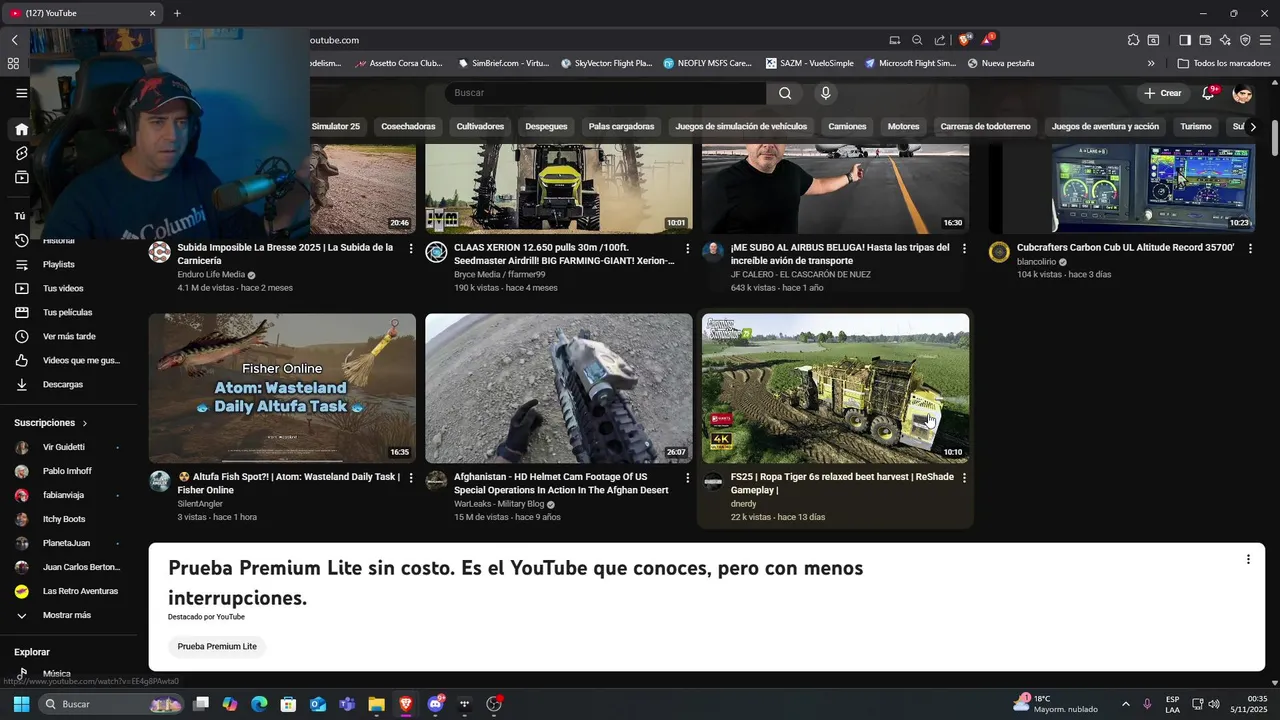
Task: Open Brave Wallet icon
Action: point(1205,40)
